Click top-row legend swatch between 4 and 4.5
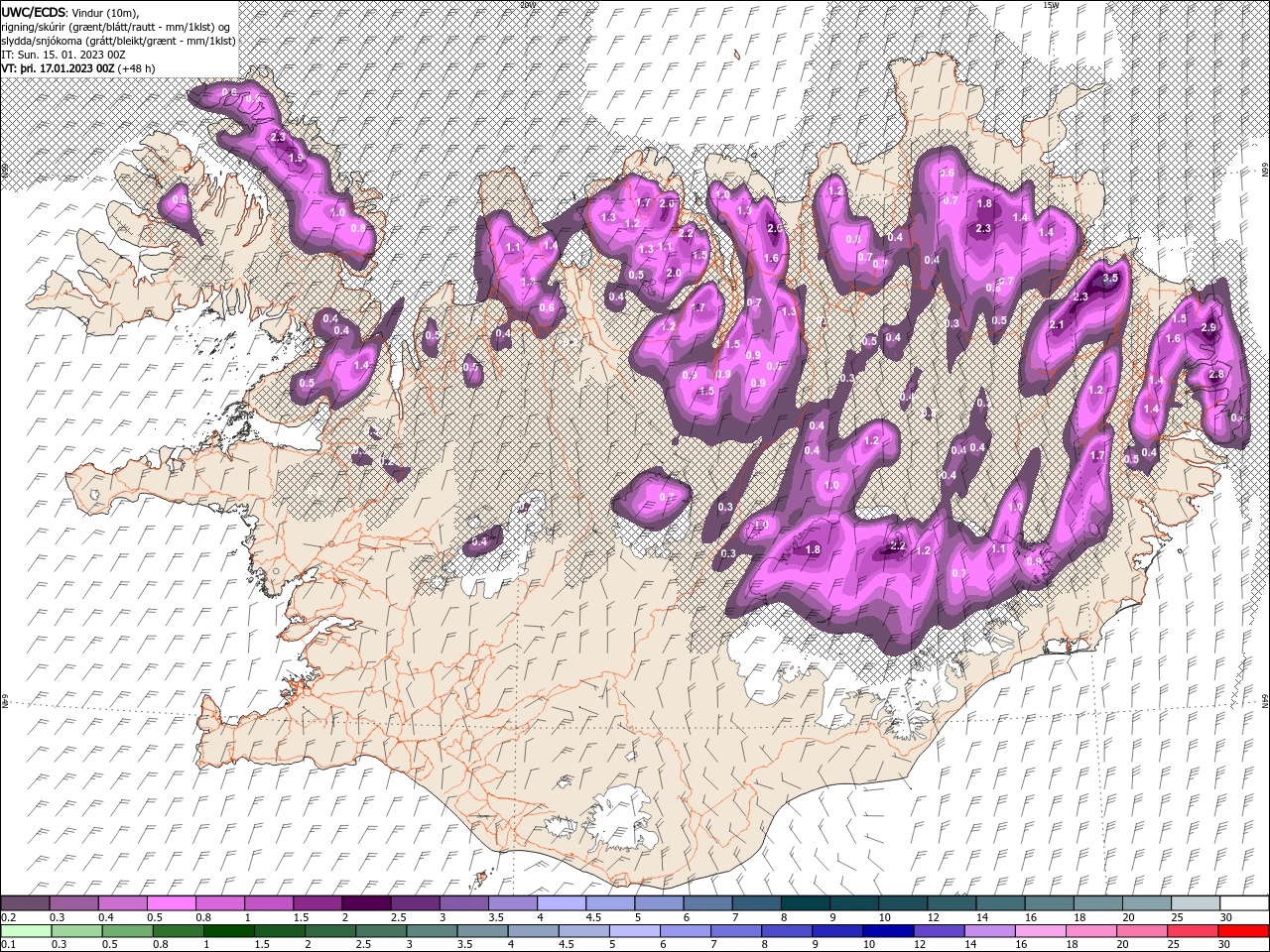Screen dimensions: 1270x952 (x=562, y=903)
